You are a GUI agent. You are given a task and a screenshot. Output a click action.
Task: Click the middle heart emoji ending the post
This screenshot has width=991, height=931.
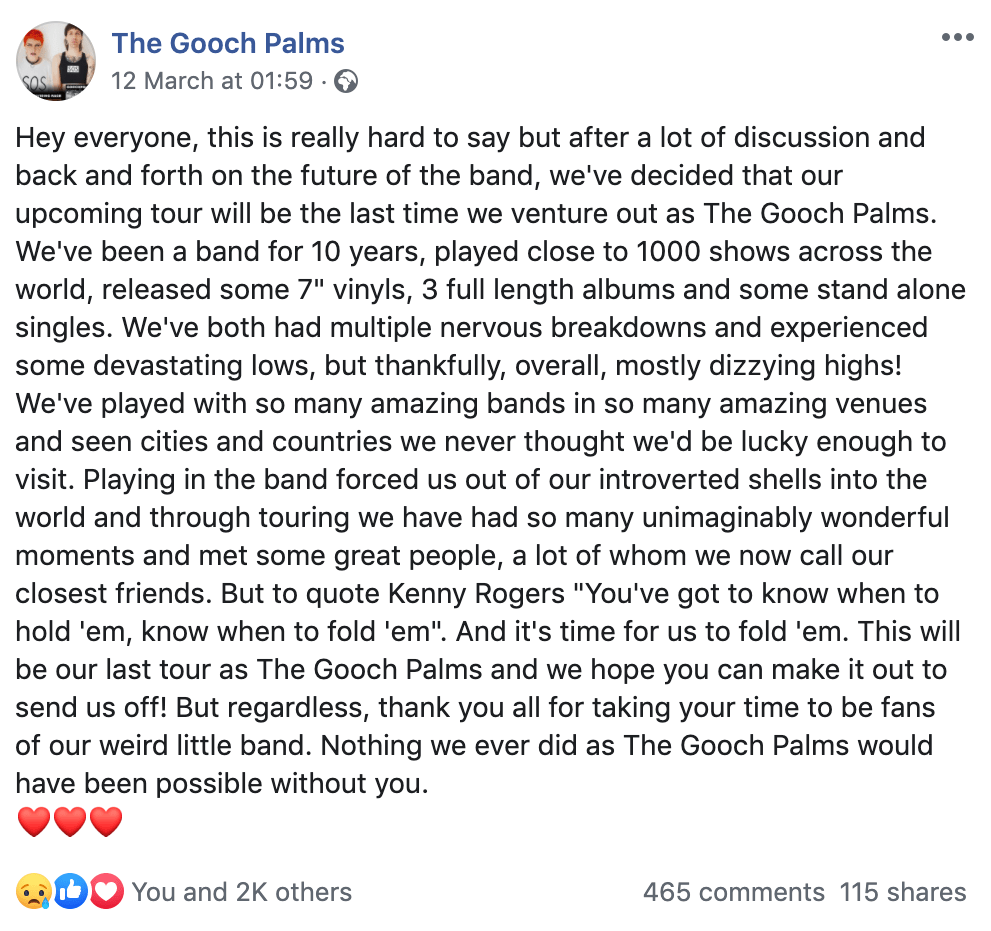70,823
